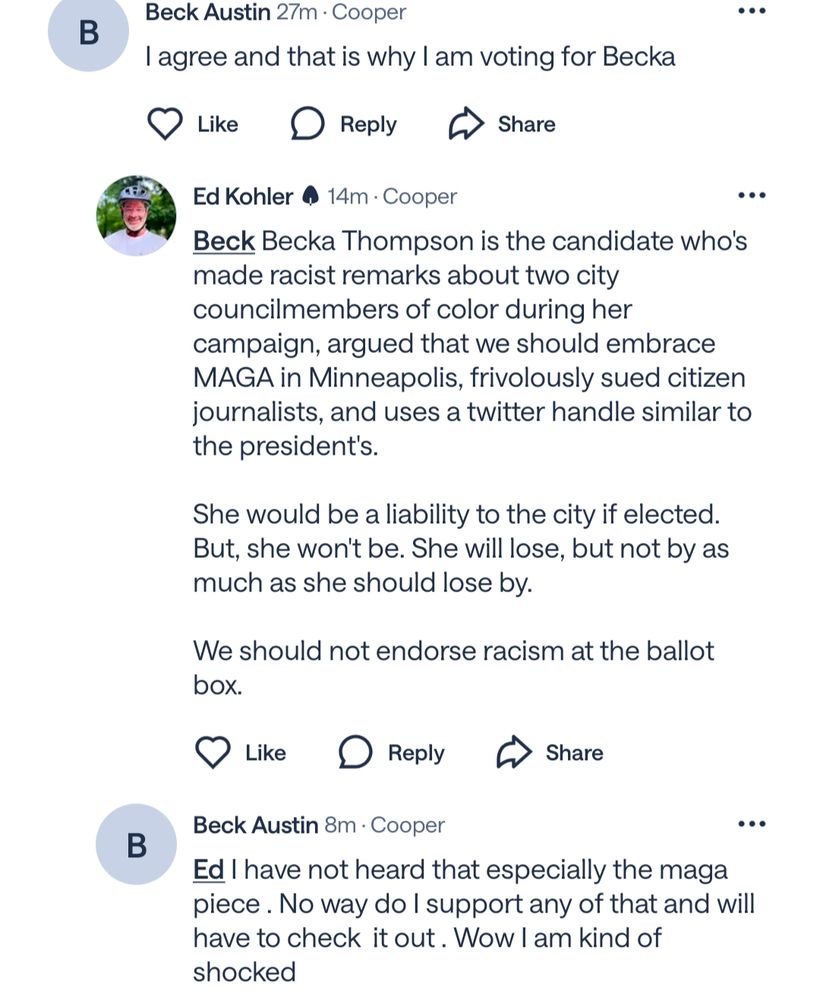Follow the underlined "Ed" mention in Beck's reply
820x1000 pixels.
click(208, 870)
